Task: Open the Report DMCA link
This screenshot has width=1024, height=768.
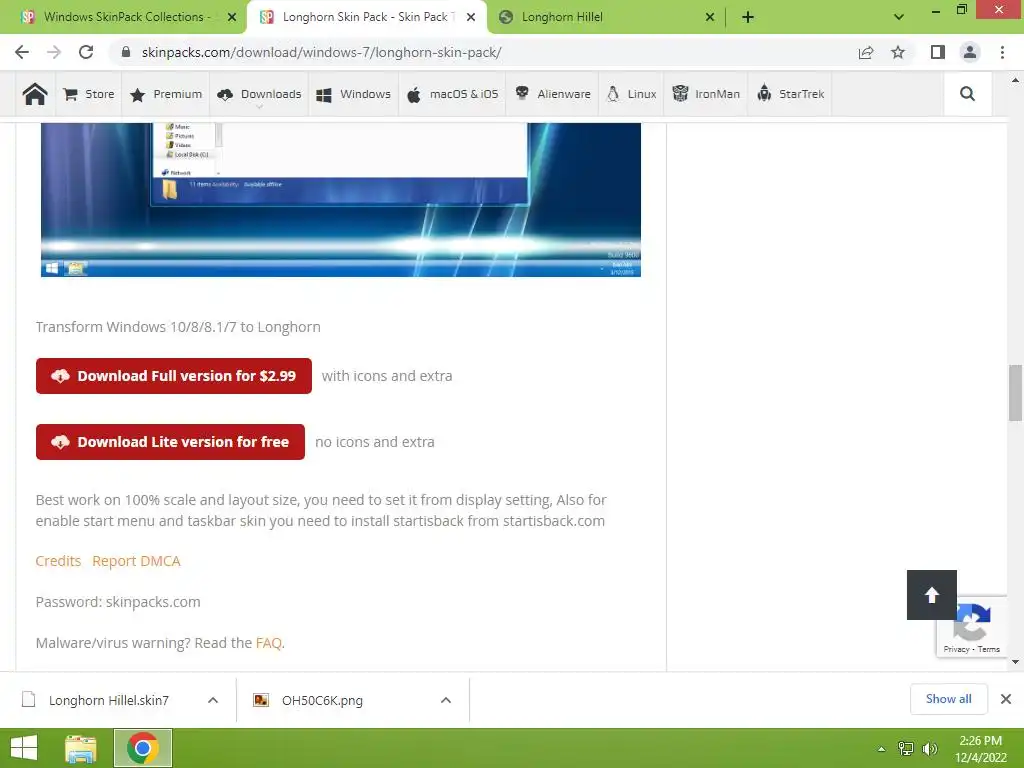Action: pos(136,561)
